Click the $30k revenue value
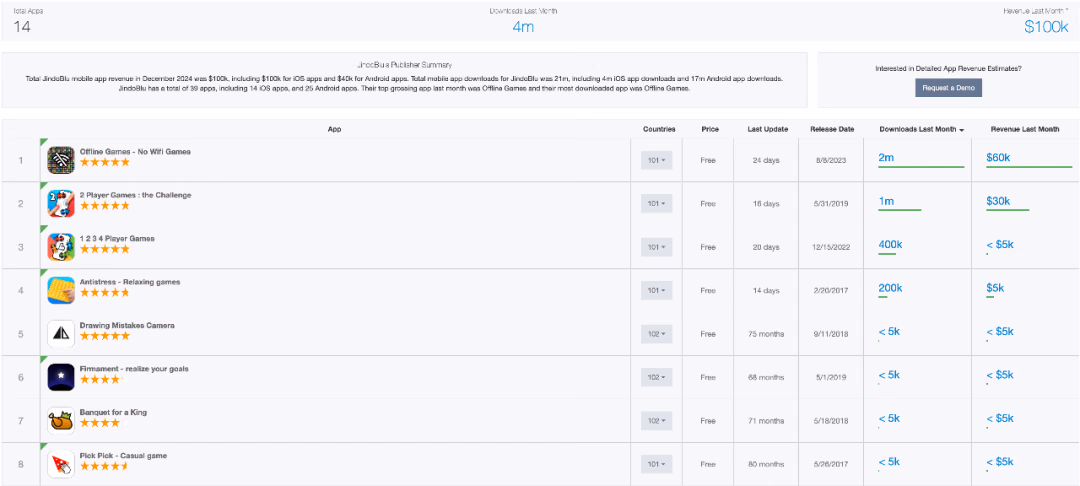Screen dimensions: 1080x486 pyautogui.click(x=998, y=201)
